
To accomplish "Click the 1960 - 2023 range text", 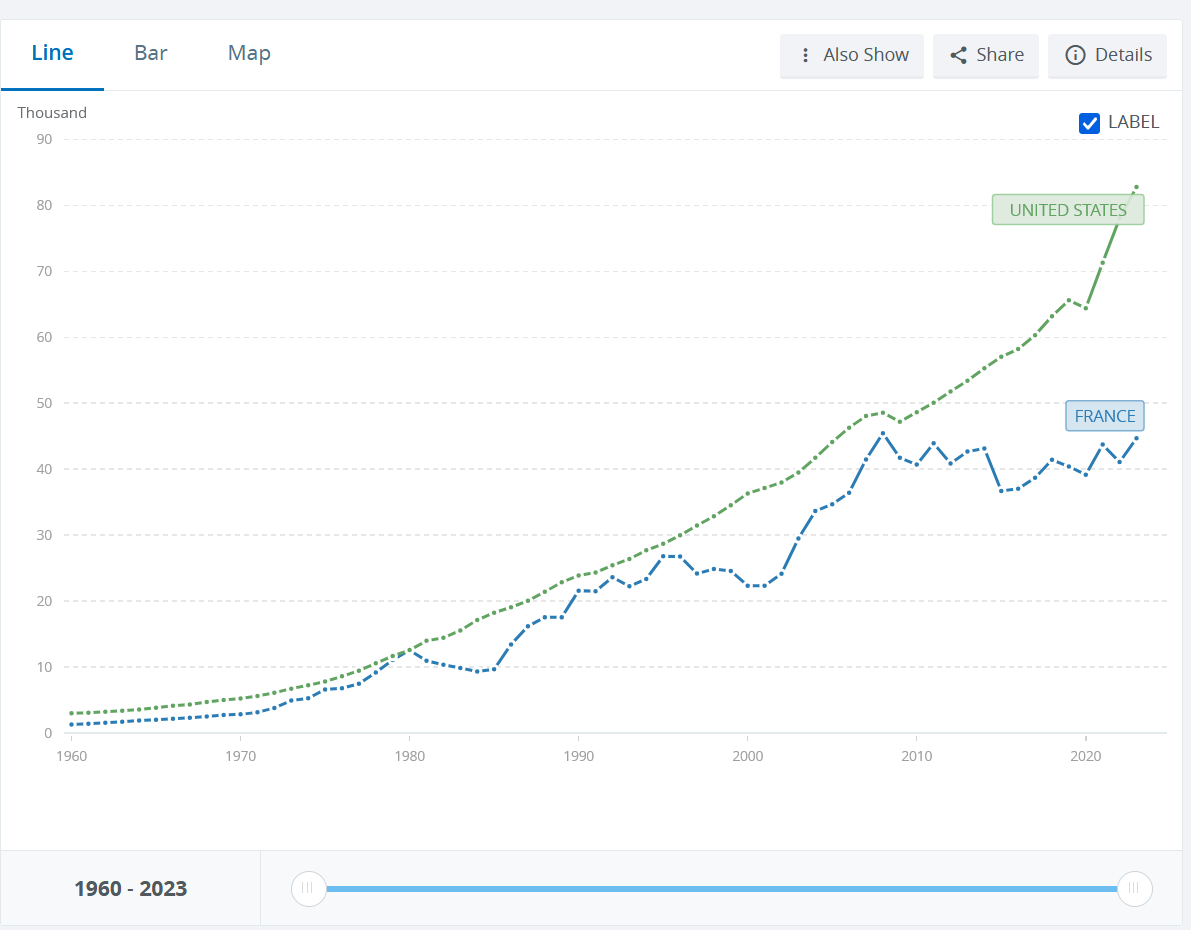I will [131, 888].
